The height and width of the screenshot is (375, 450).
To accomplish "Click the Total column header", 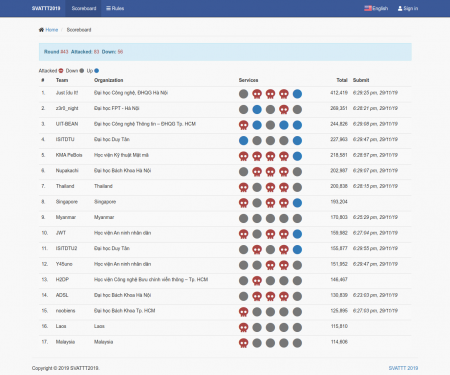I will click(342, 80).
